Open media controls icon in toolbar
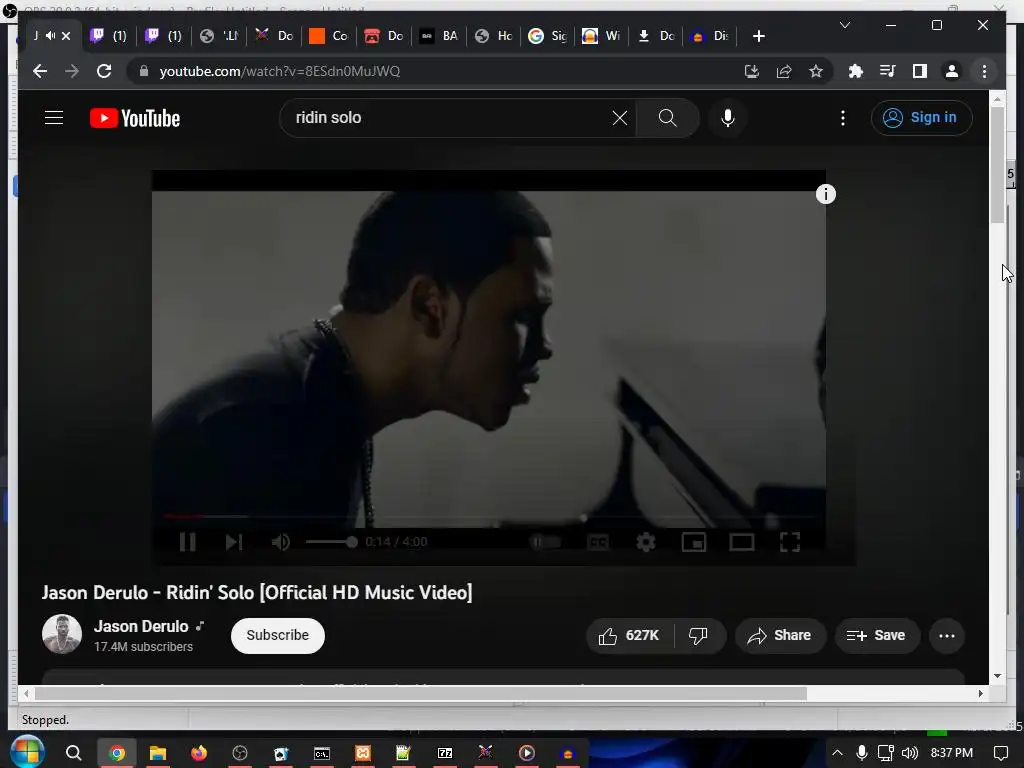The image size is (1024, 768). tap(888, 71)
